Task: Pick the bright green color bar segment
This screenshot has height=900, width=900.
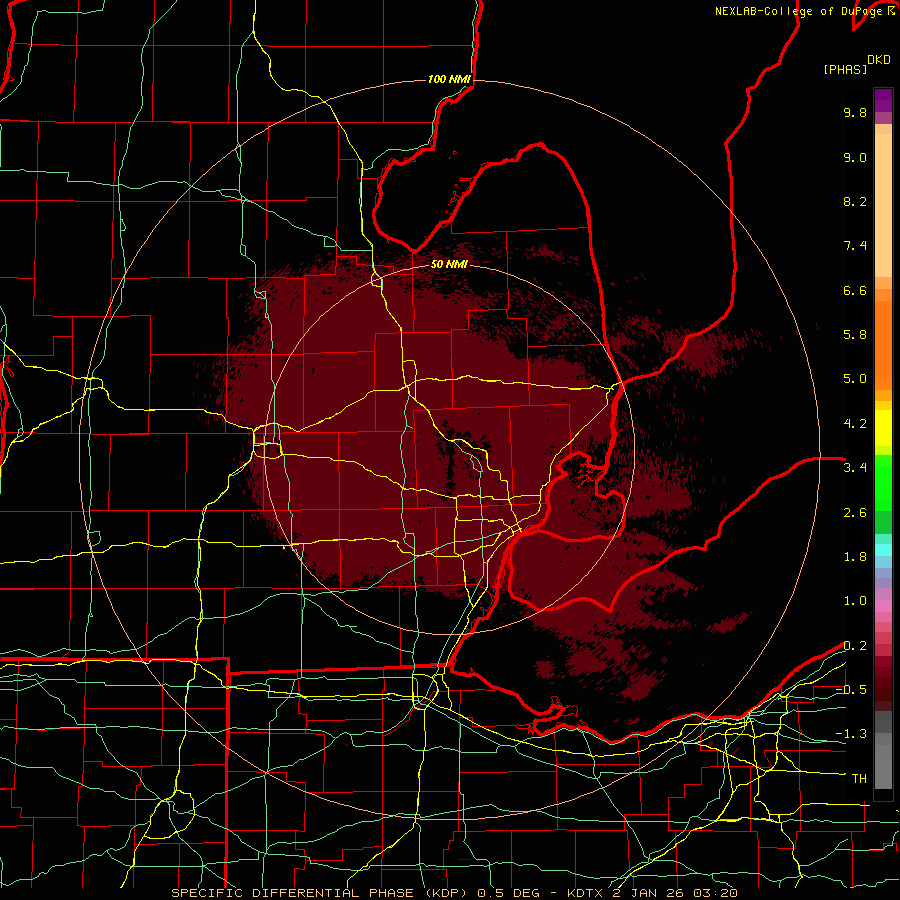Action: coord(883,483)
